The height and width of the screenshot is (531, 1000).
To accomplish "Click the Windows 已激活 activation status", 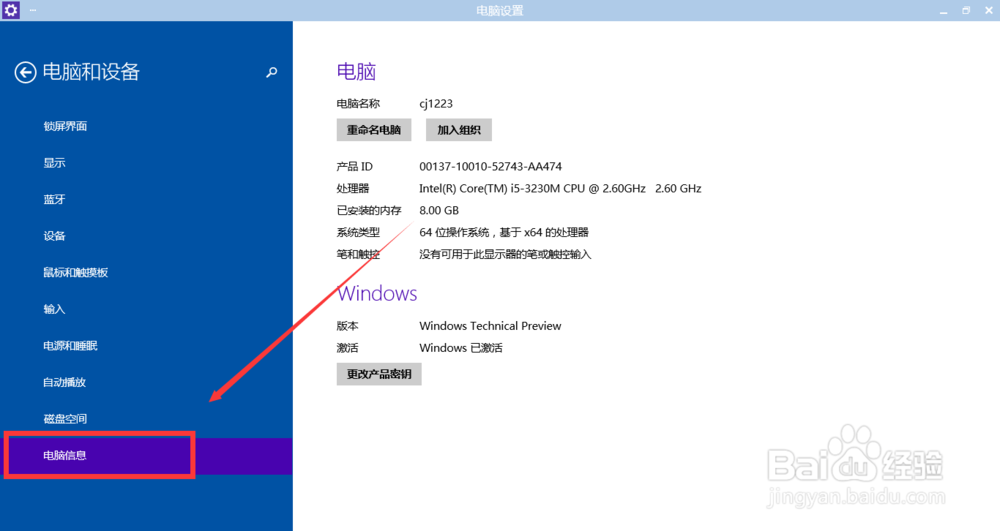I will click(461, 348).
